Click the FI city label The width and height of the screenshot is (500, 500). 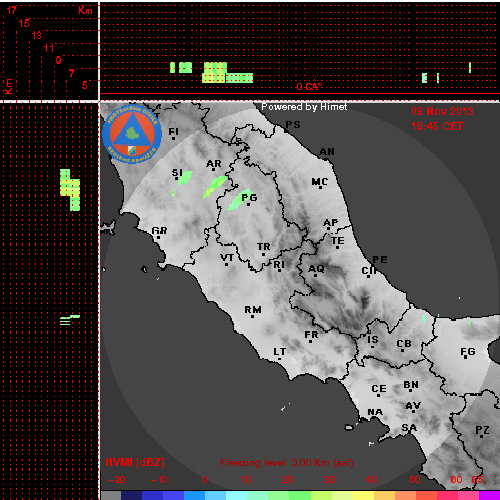173,131
